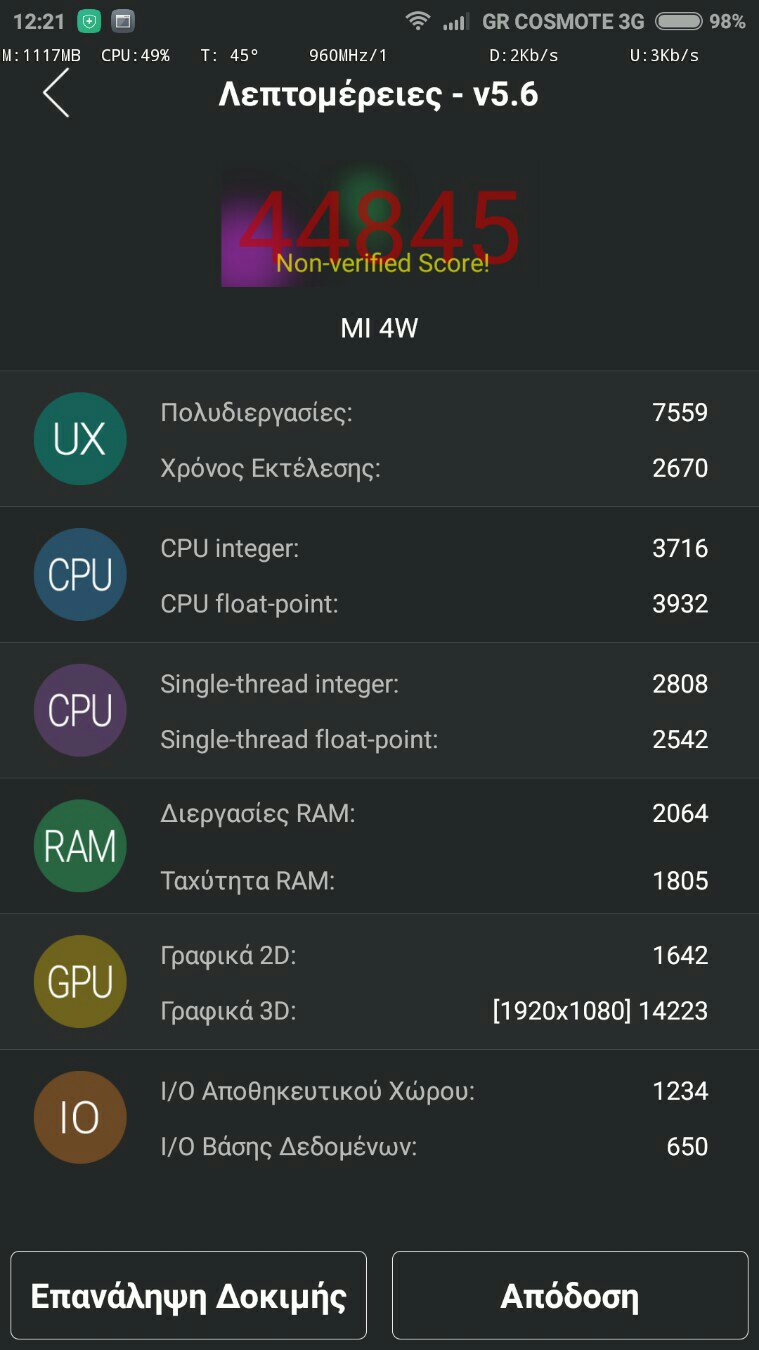Viewport: 759px width, 1350px height.
Task: Open the green shield notification icon
Action: [89, 21]
